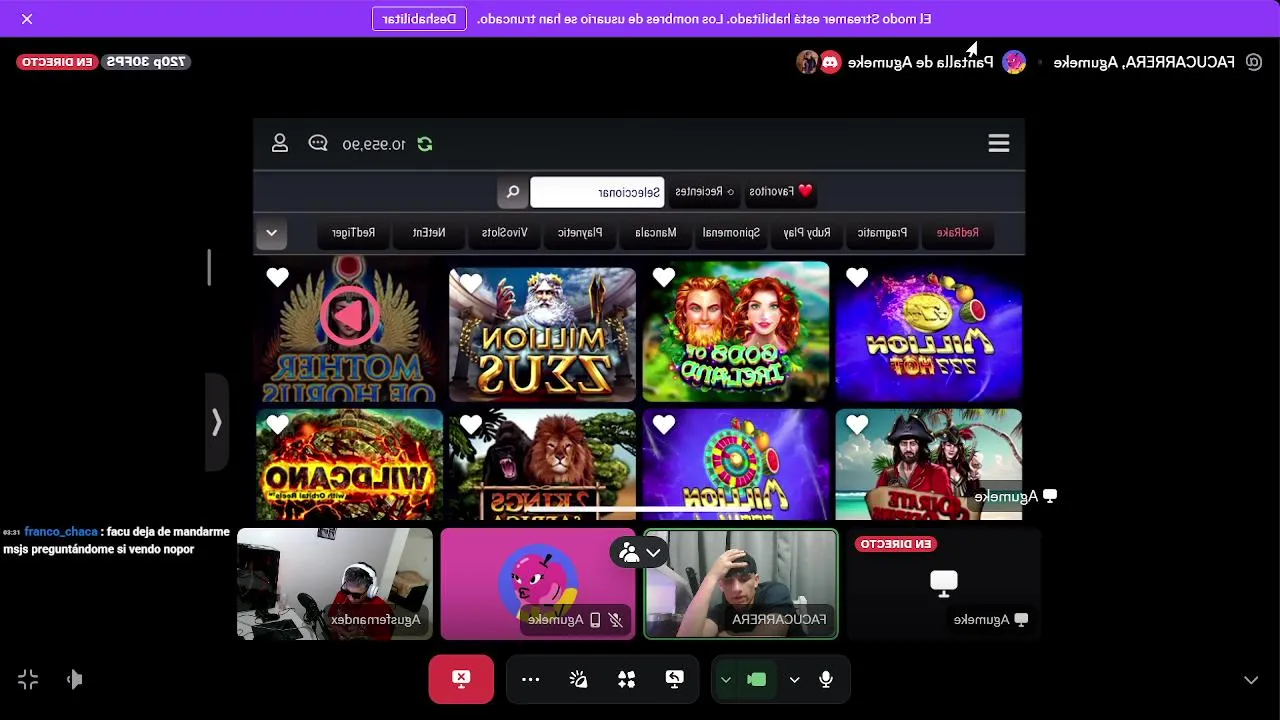1280x720 pixels.
Task: Open the Gods of Ireland game thumbnail
Action: (x=736, y=332)
